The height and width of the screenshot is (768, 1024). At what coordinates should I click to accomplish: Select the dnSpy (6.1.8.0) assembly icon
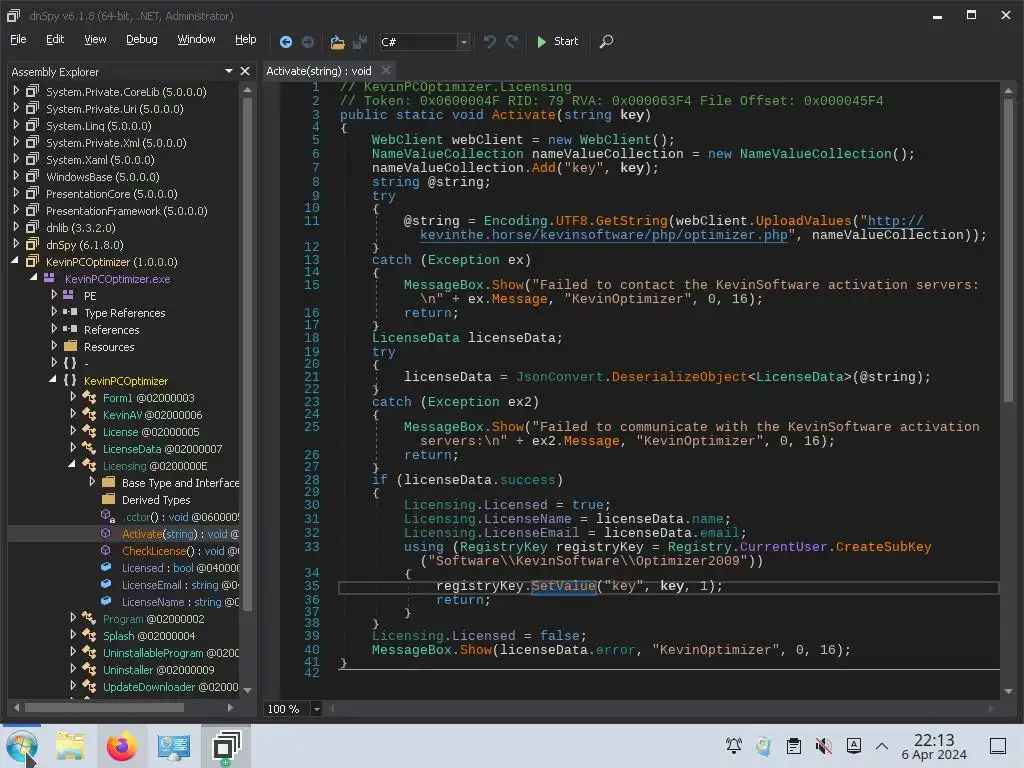point(32,244)
